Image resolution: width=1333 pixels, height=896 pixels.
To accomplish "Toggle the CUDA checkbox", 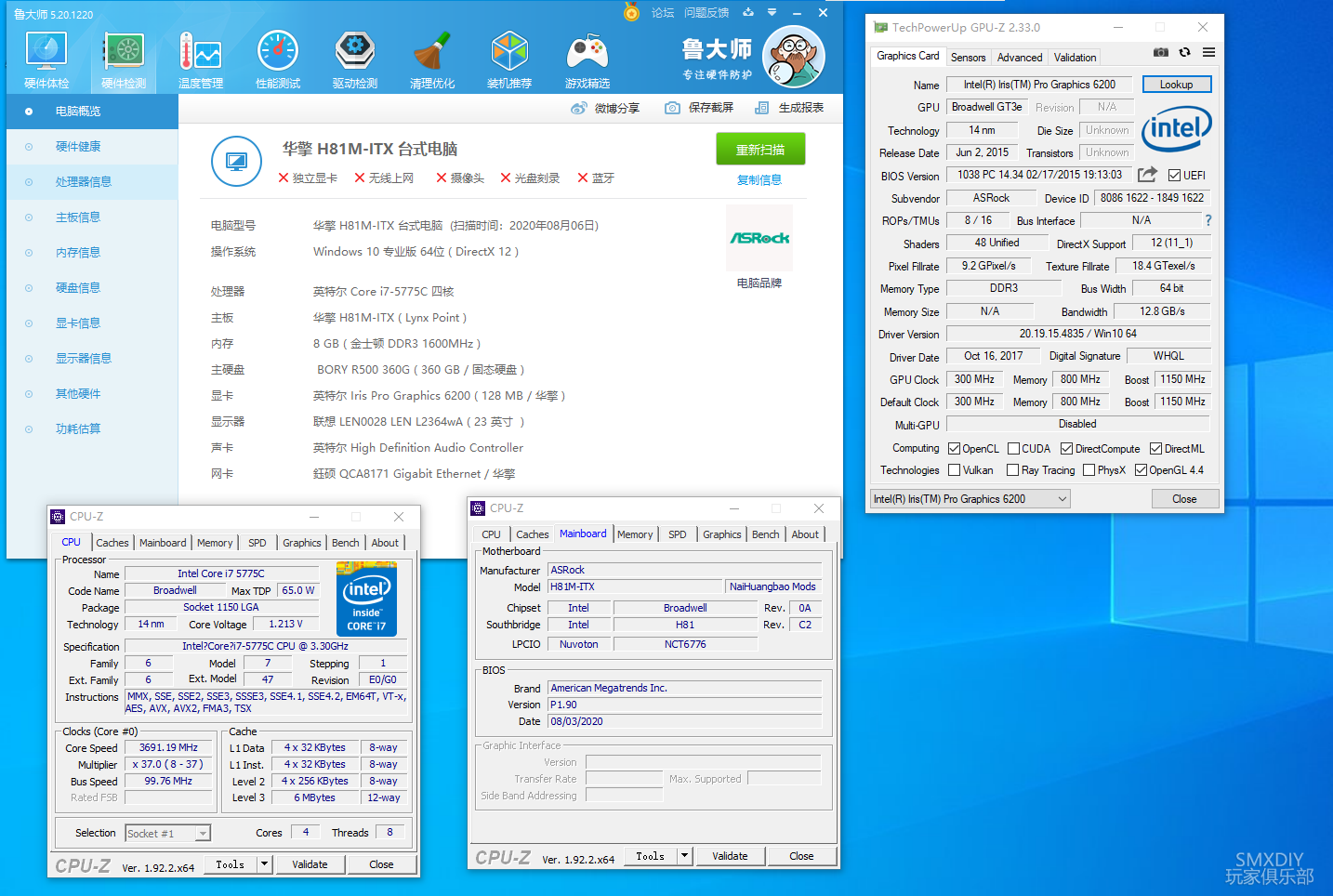I will click(x=1013, y=448).
